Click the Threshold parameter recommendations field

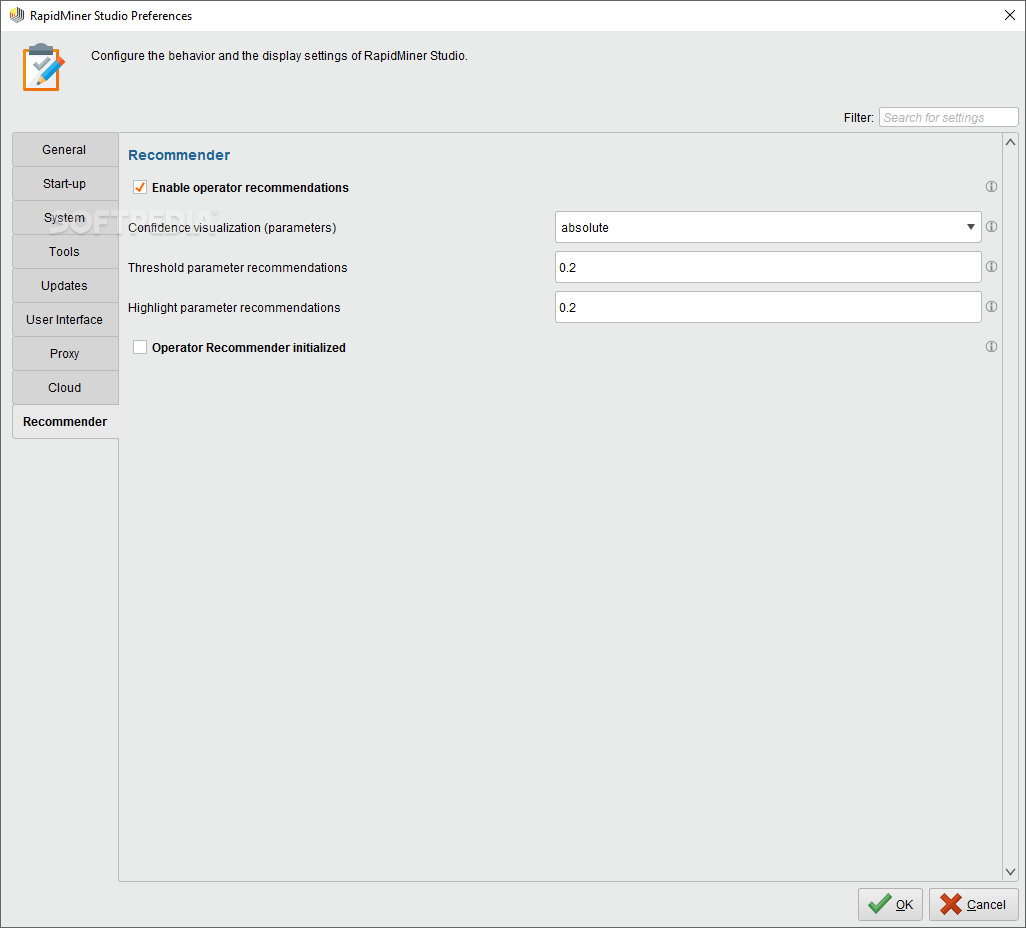pyautogui.click(x=768, y=267)
